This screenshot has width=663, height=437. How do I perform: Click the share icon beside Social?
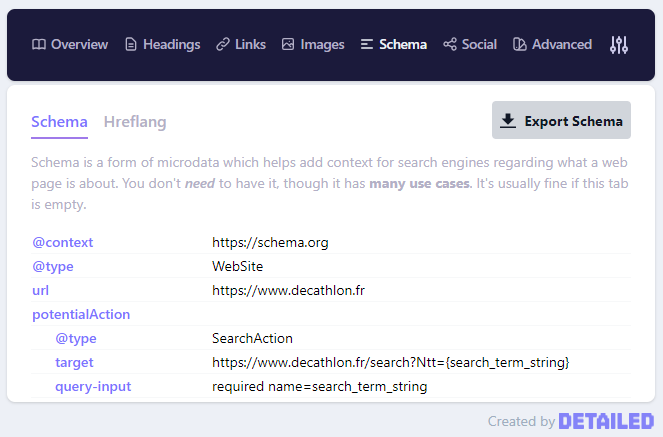(x=450, y=44)
